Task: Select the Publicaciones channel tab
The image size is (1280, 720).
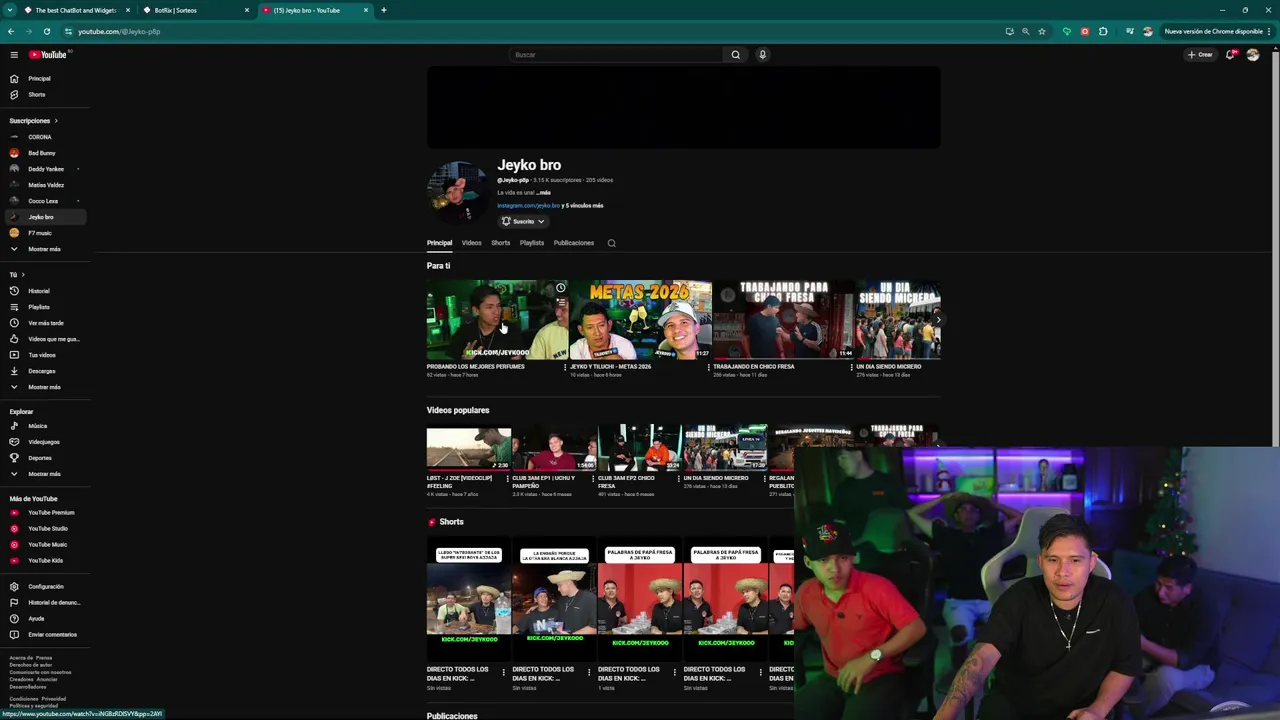Action: pyautogui.click(x=574, y=243)
